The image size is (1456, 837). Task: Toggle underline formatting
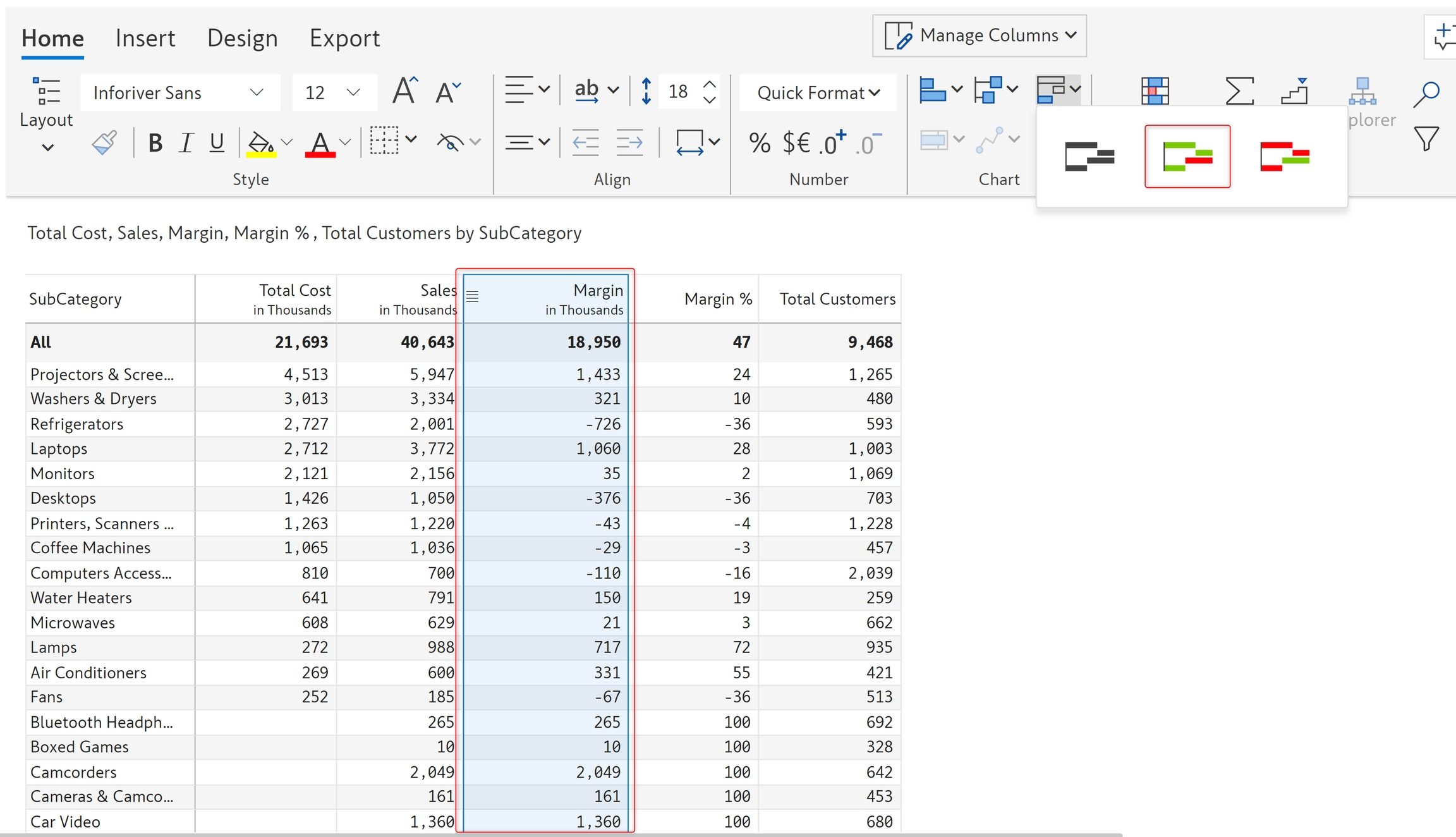pyautogui.click(x=217, y=144)
